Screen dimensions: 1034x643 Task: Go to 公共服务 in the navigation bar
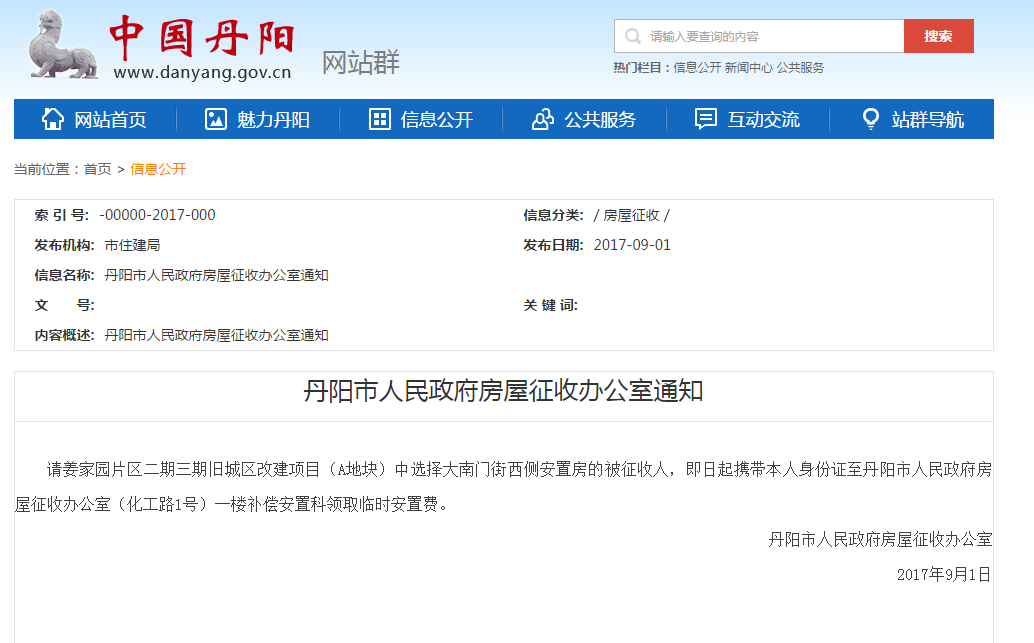[x=600, y=120]
